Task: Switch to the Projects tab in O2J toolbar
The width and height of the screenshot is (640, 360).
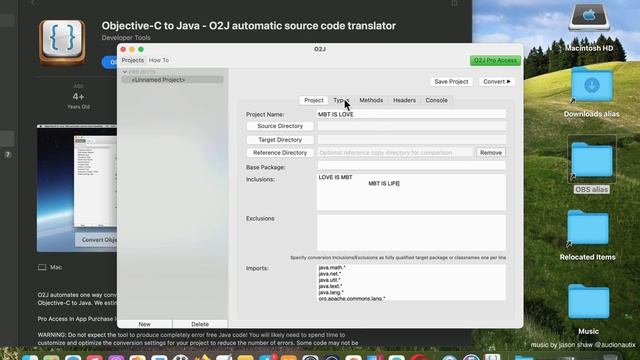Action: pyautogui.click(x=133, y=60)
